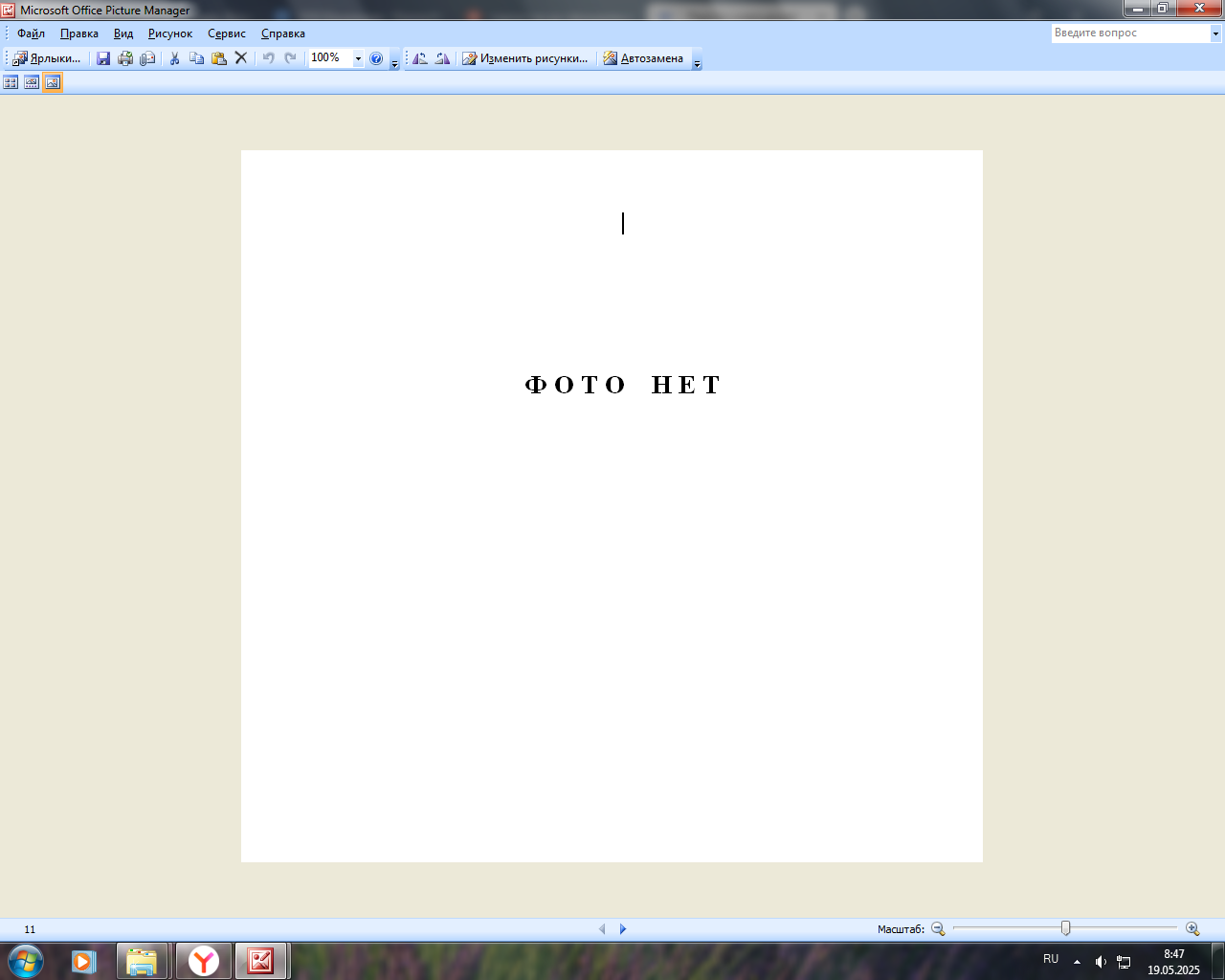This screenshot has height=980, width=1225.
Task: Click the zoom in magnifier icon
Action: click(1192, 929)
